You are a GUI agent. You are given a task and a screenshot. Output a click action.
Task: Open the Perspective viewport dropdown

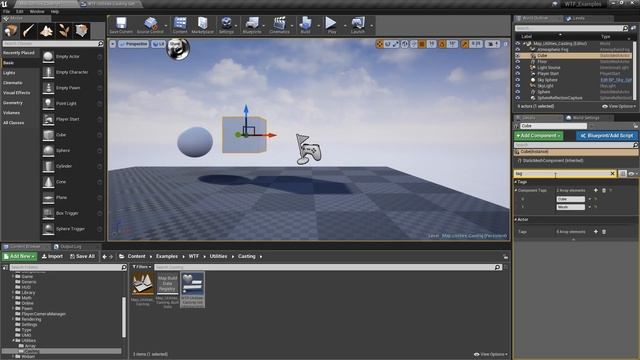[133, 44]
